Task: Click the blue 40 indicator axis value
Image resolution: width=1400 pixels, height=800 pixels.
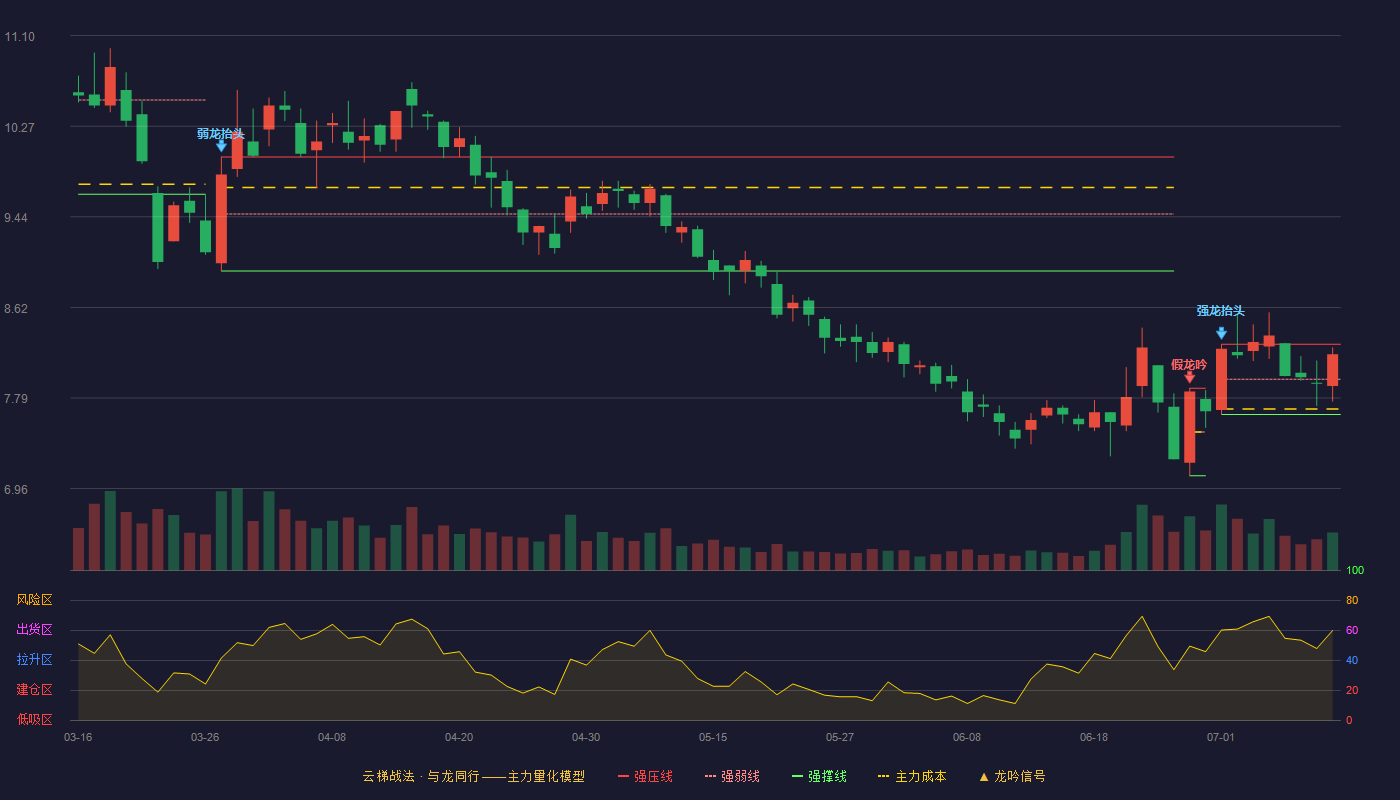Action: click(1352, 660)
